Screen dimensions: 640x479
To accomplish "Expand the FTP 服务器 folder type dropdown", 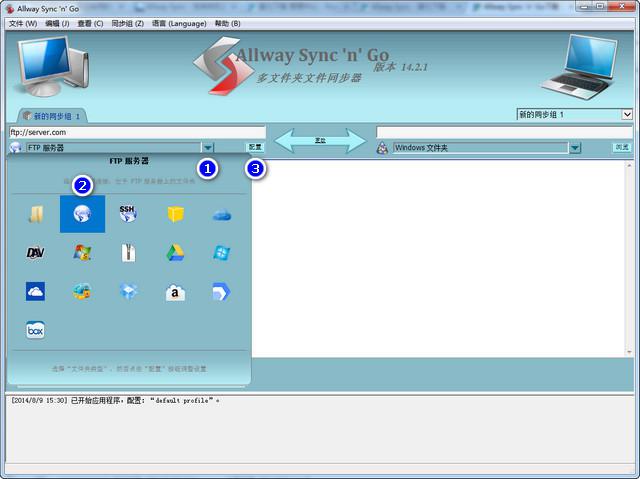I will click(207, 148).
